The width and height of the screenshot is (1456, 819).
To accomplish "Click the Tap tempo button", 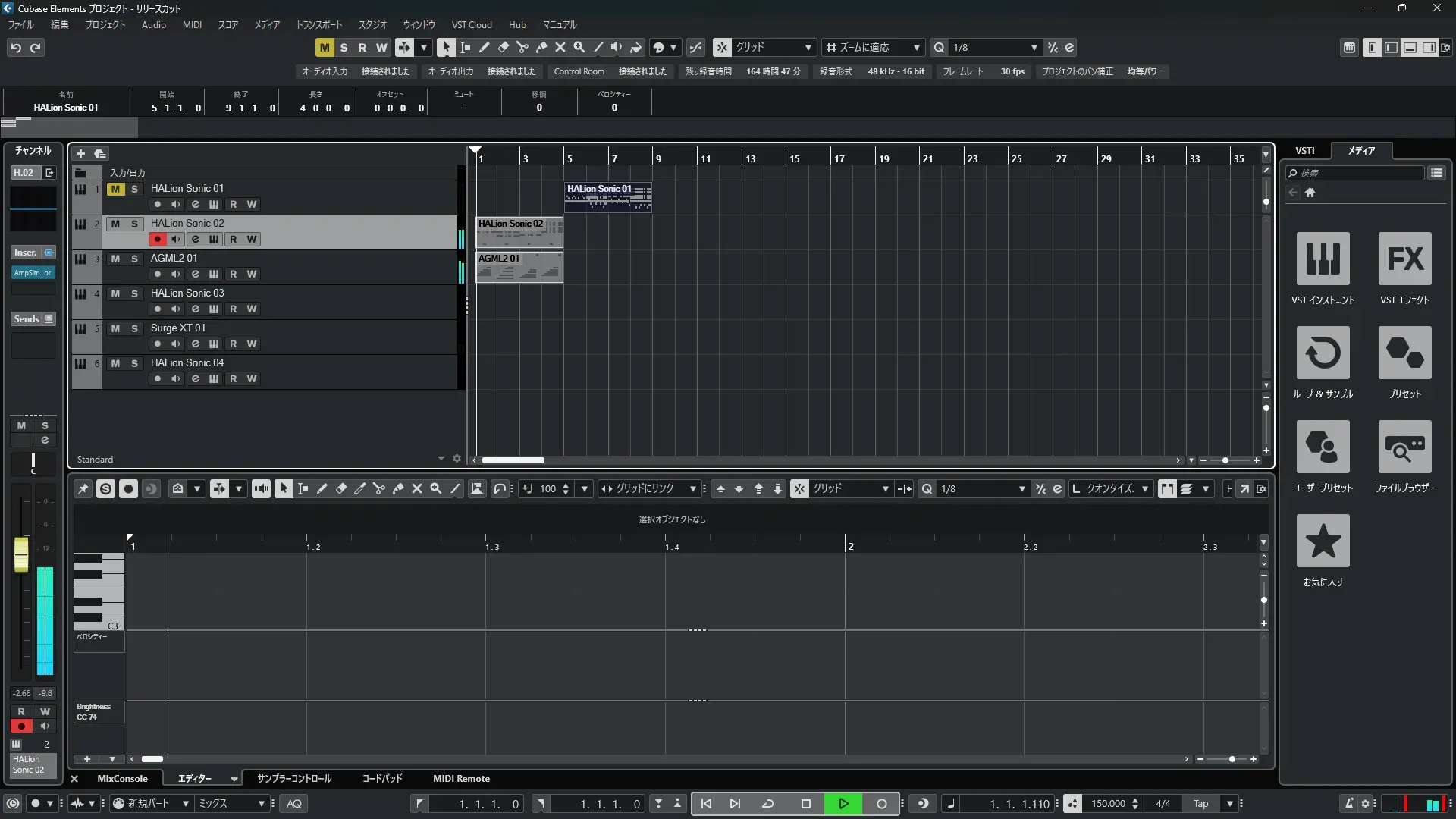I will [x=1200, y=803].
